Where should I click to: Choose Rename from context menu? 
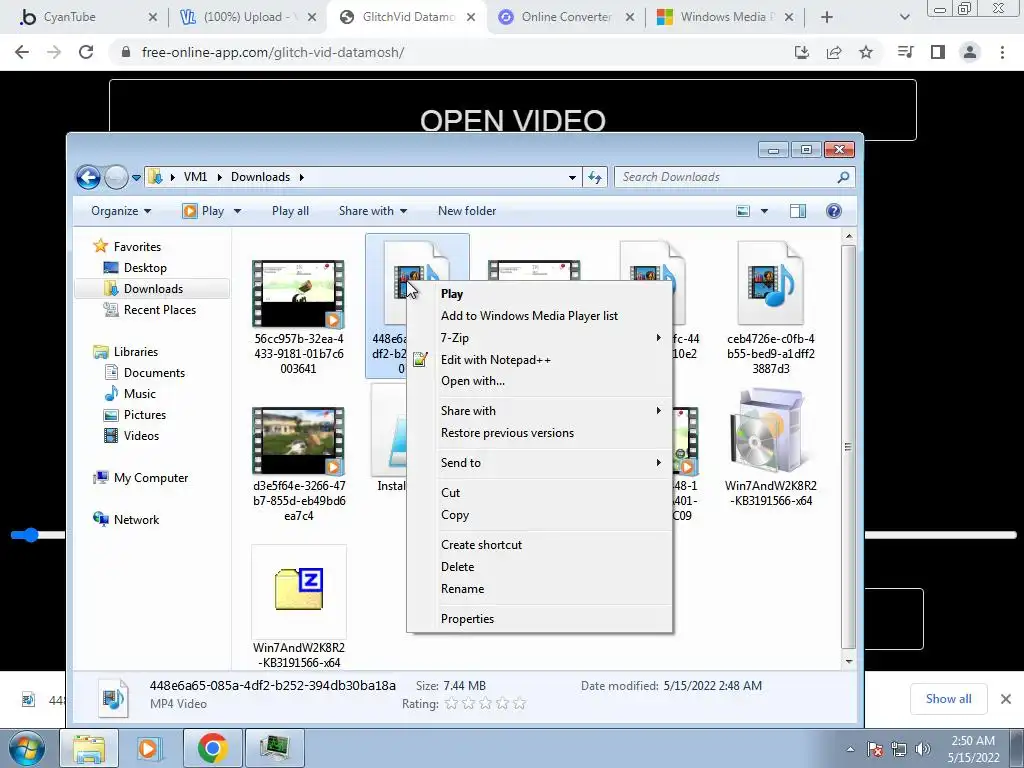point(539,589)
